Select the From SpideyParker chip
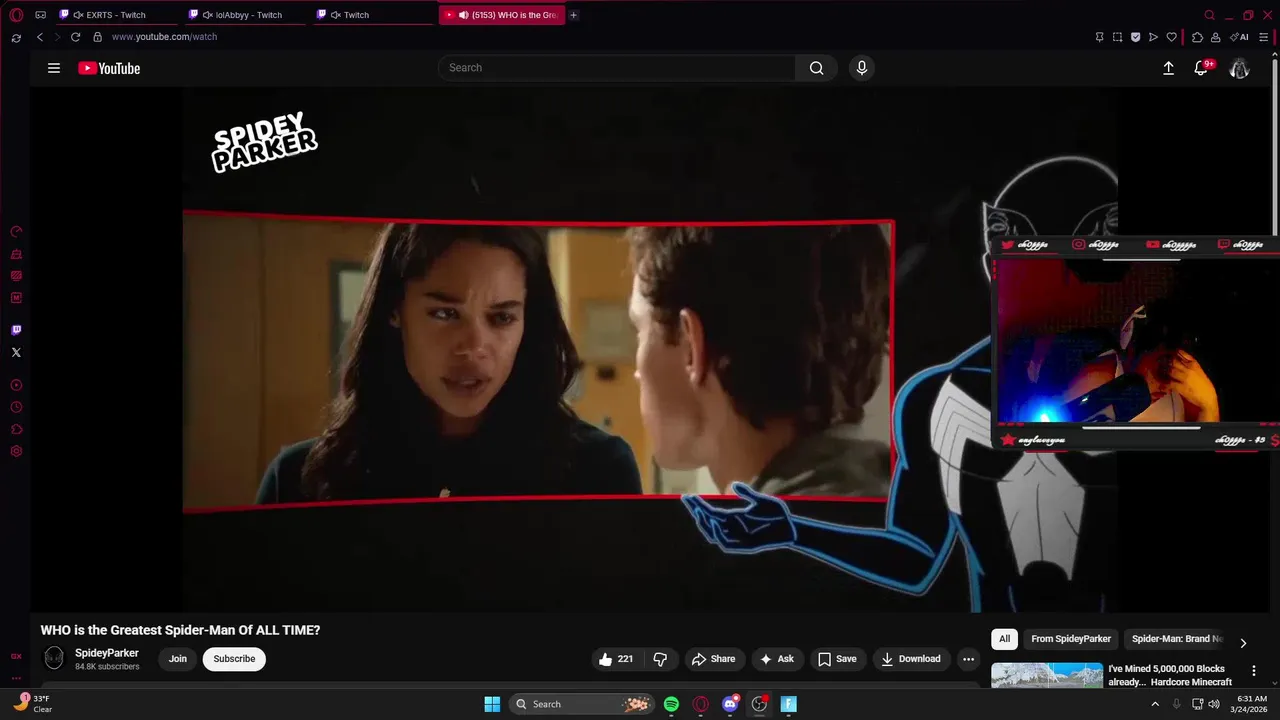 click(1071, 639)
